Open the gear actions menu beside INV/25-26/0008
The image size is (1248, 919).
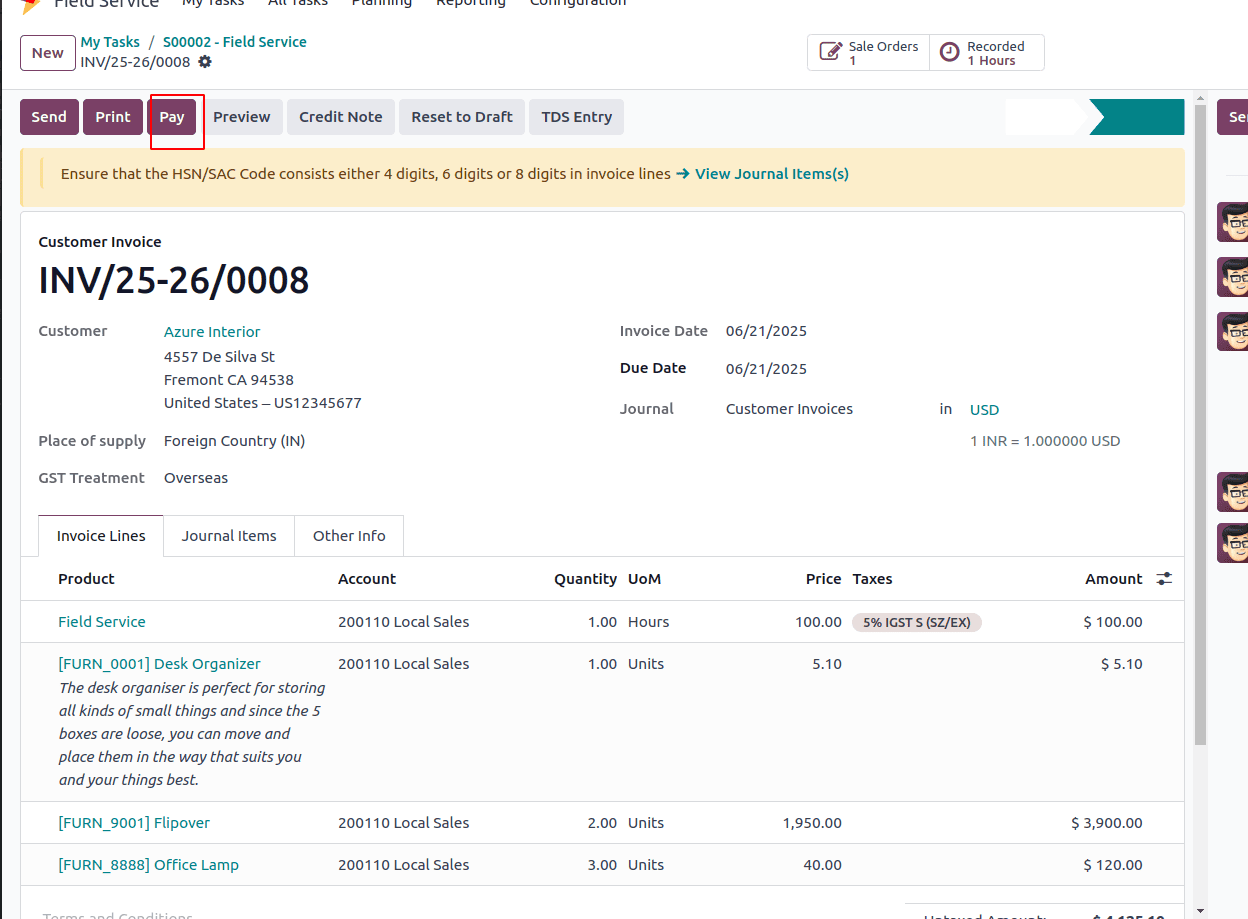coord(205,62)
